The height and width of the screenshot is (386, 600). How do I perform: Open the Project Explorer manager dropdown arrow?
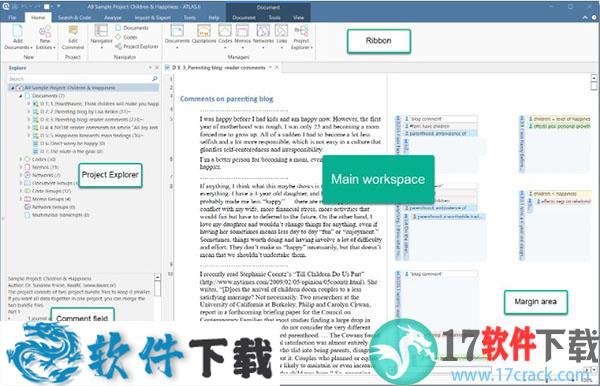(311, 48)
